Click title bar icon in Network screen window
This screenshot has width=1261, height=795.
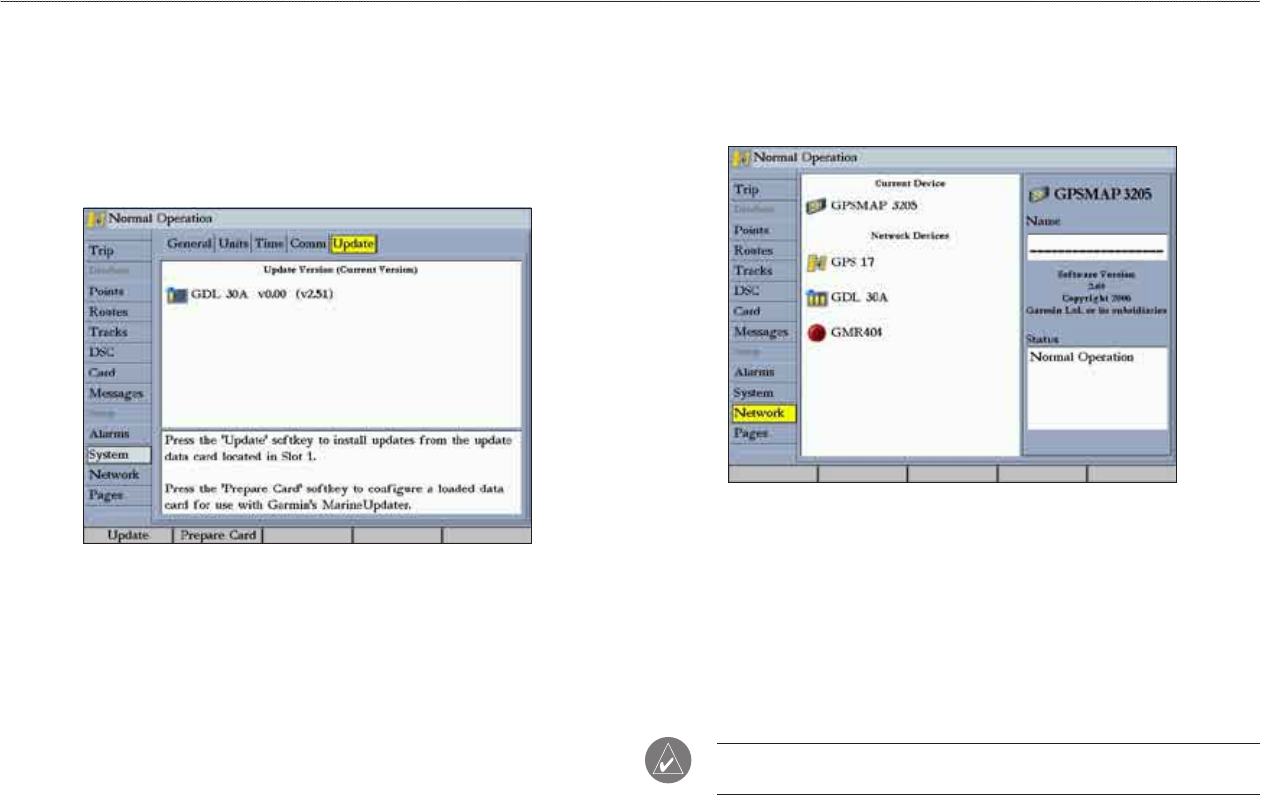741,158
